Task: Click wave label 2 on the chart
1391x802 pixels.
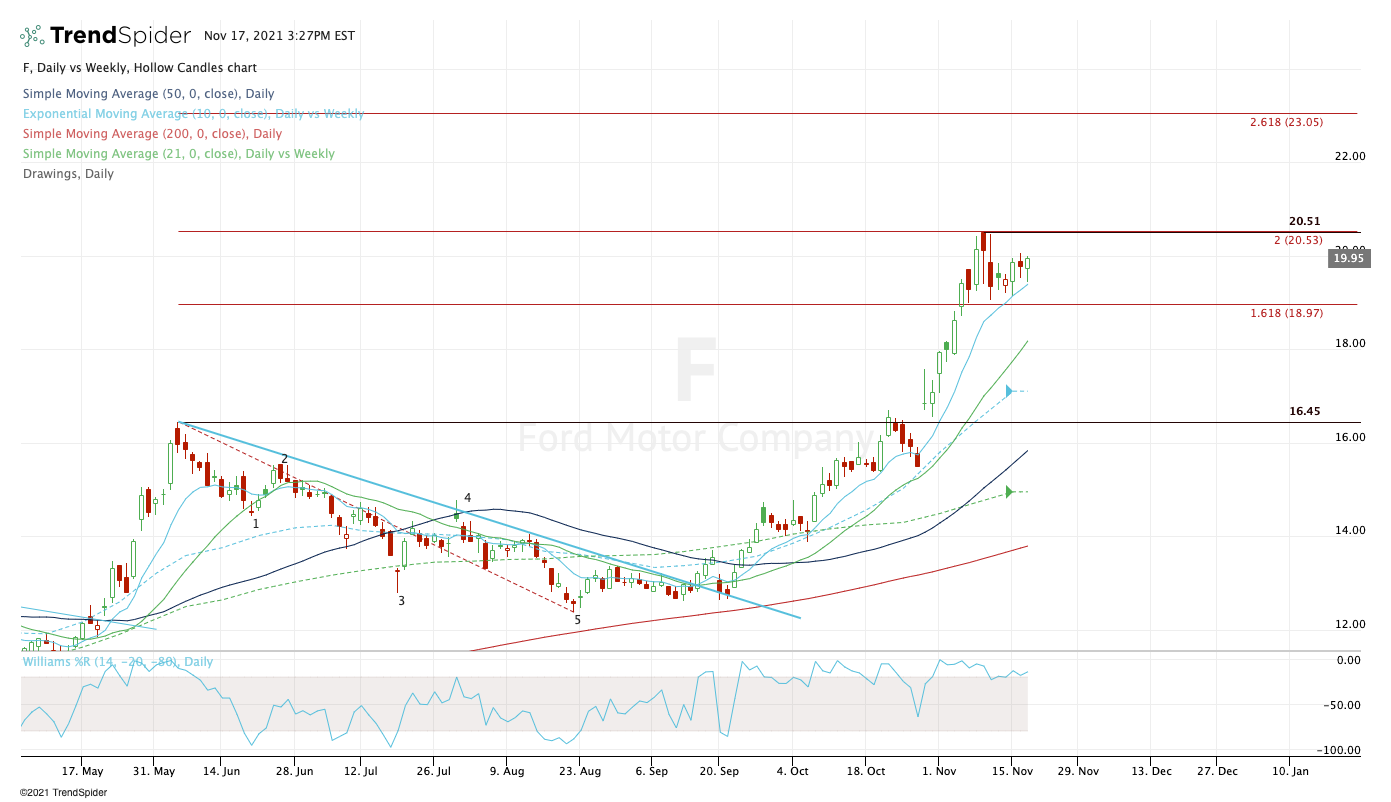Action: click(x=284, y=459)
